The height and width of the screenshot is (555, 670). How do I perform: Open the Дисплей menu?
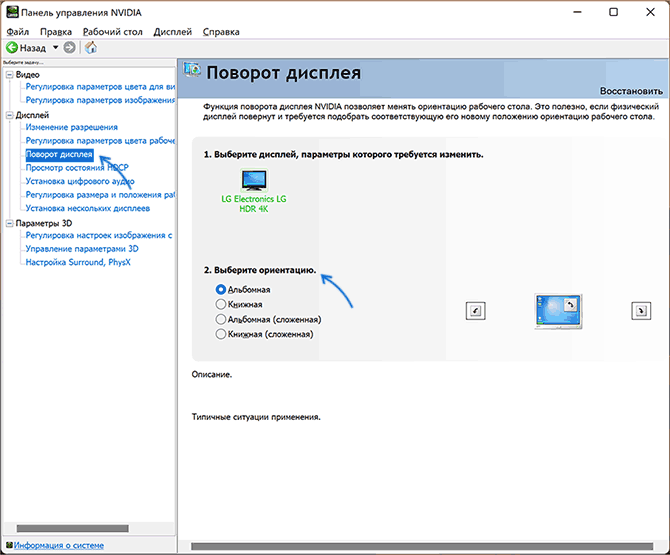pos(173,32)
